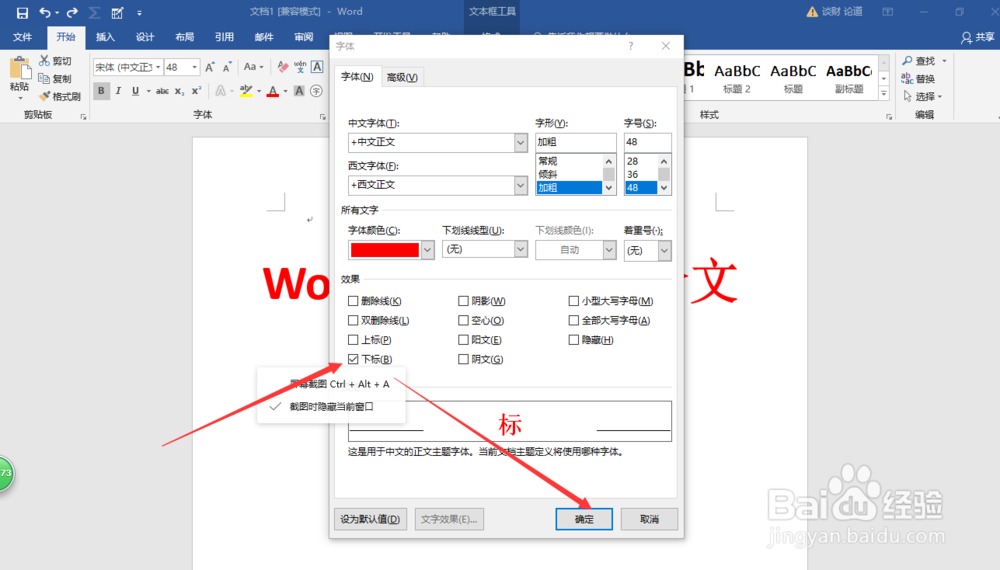Enable the Outline (空心) checkbox
Viewport: 1000px width, 570px height.
(464, 320)
